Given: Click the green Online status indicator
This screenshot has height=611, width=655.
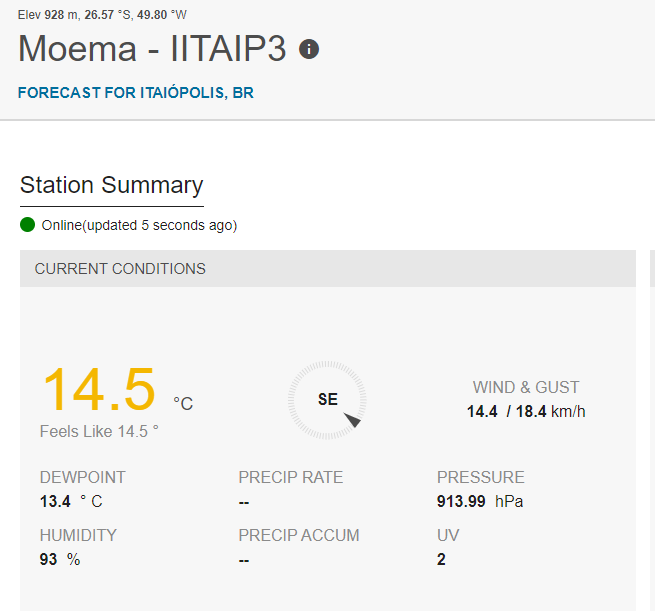Looking at the screenshot, I should point(28,225).
